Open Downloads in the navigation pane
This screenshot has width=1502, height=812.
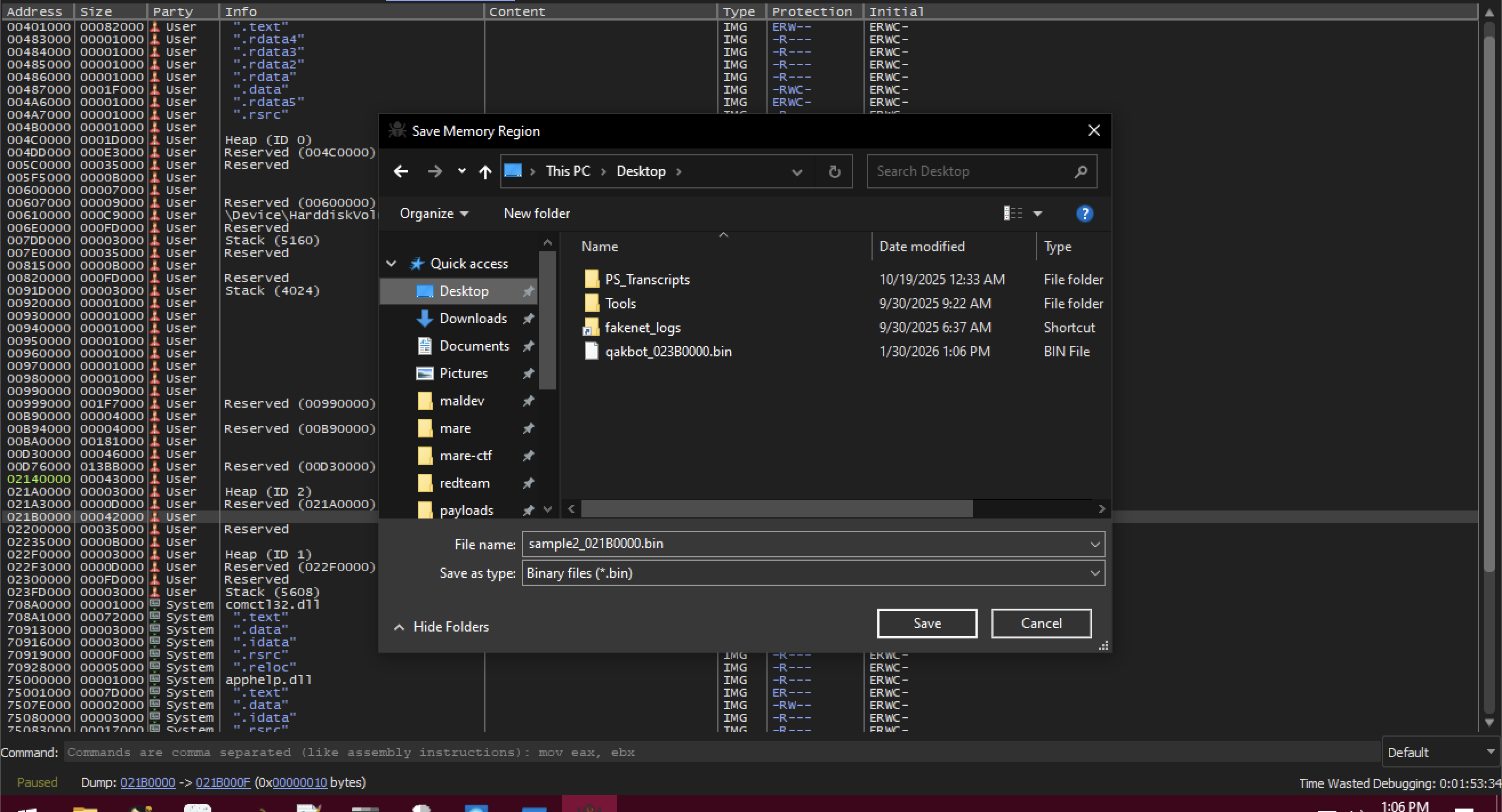click(x=473, y=318)
